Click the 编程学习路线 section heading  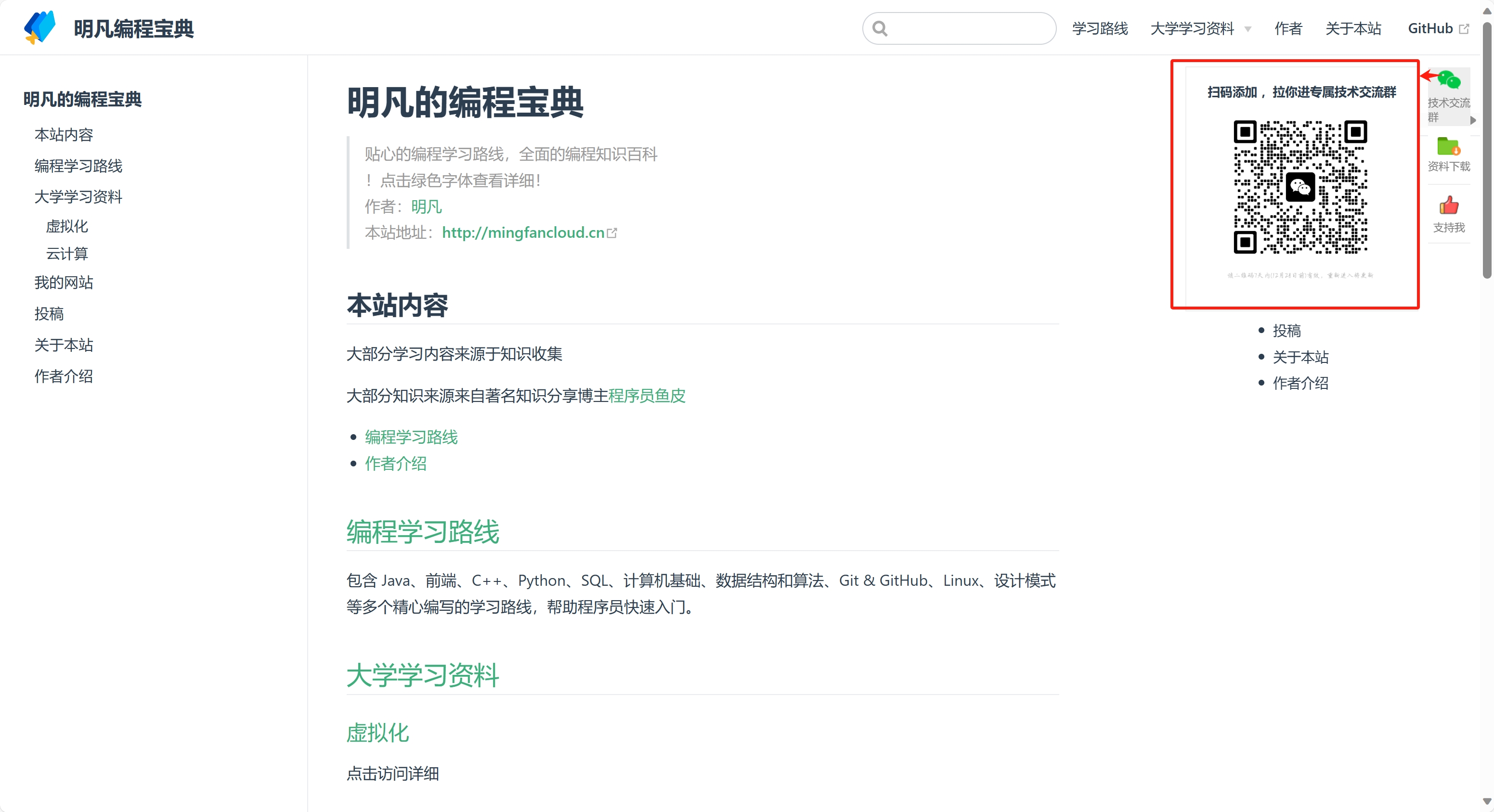coord(423,531)
